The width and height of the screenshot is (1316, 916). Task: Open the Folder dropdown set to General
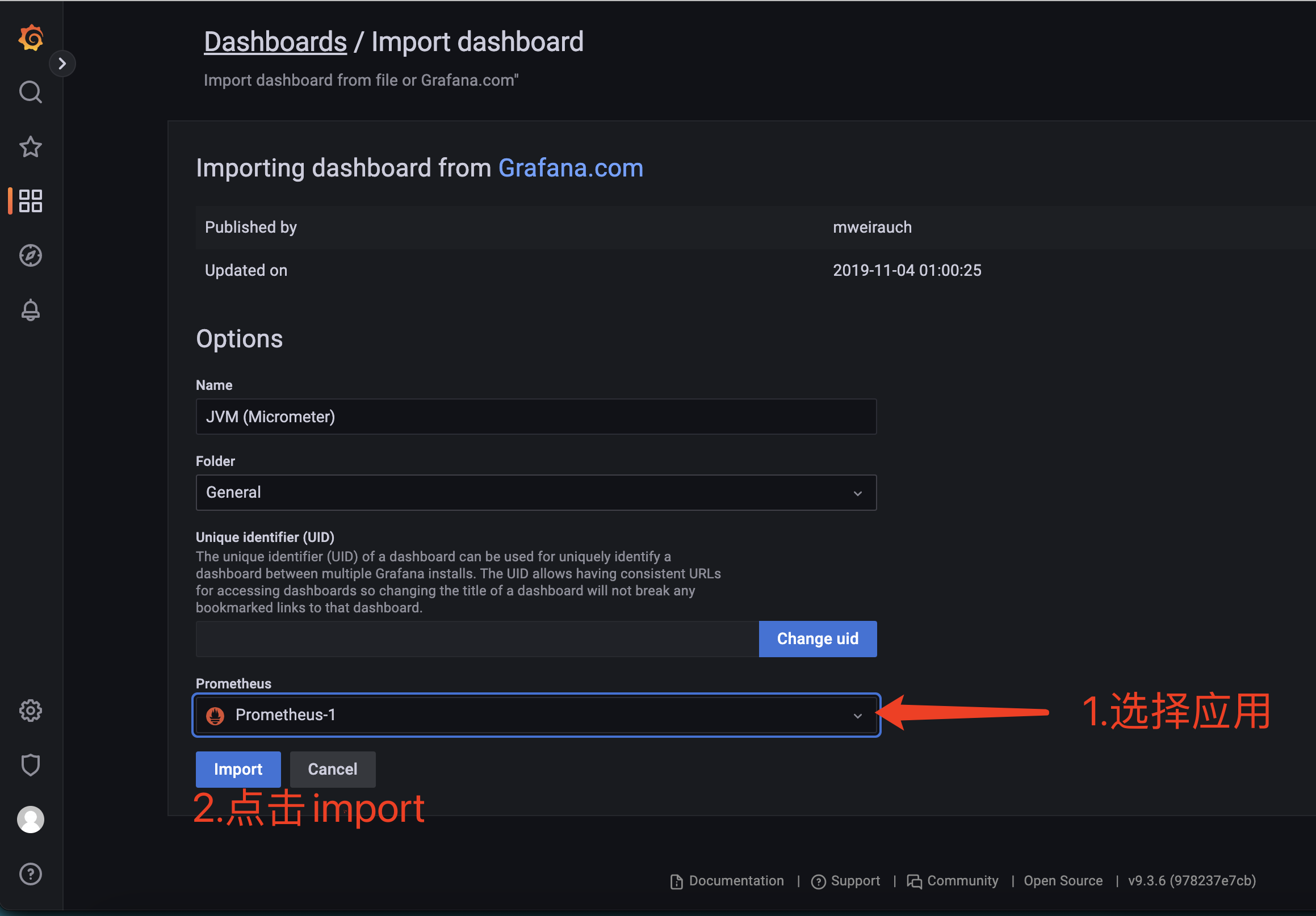pyautogui.click(x=537, y=493)
